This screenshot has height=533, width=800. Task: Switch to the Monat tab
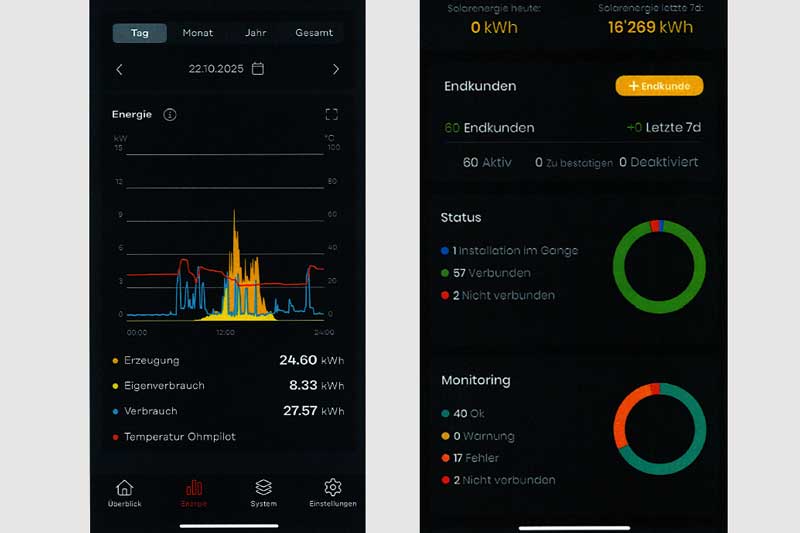tap(198, 33)
